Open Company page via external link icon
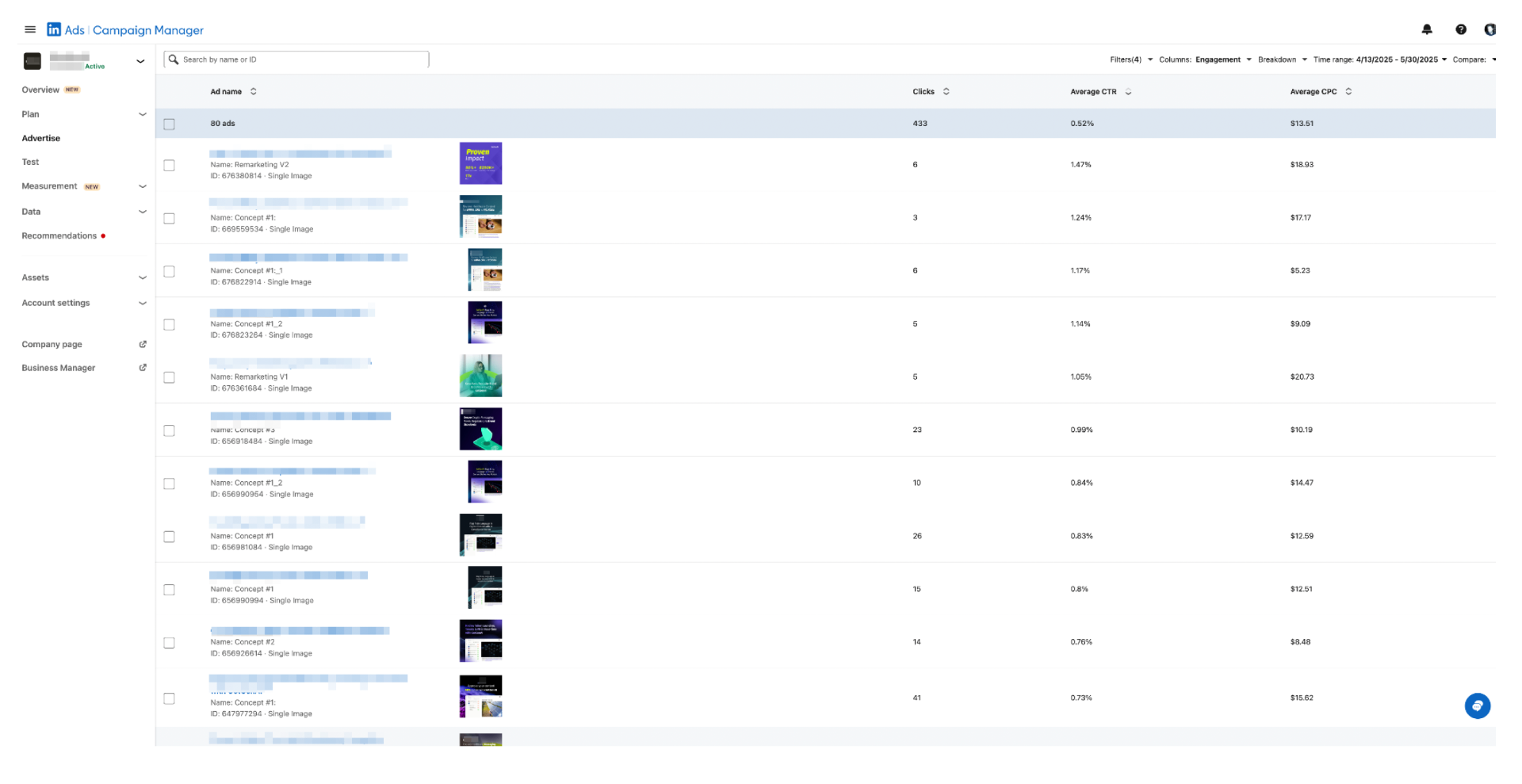 [x=143, y=344]
